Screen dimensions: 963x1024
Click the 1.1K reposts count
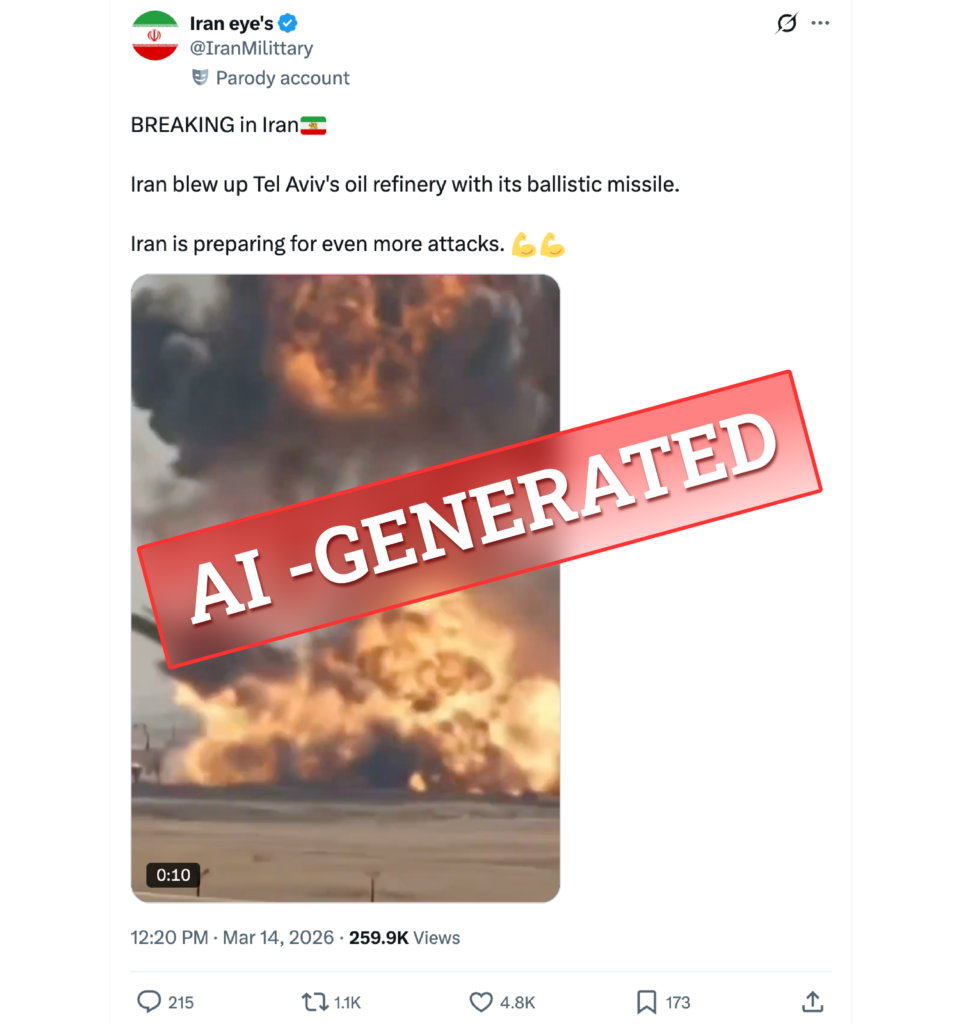[347, 1002]
